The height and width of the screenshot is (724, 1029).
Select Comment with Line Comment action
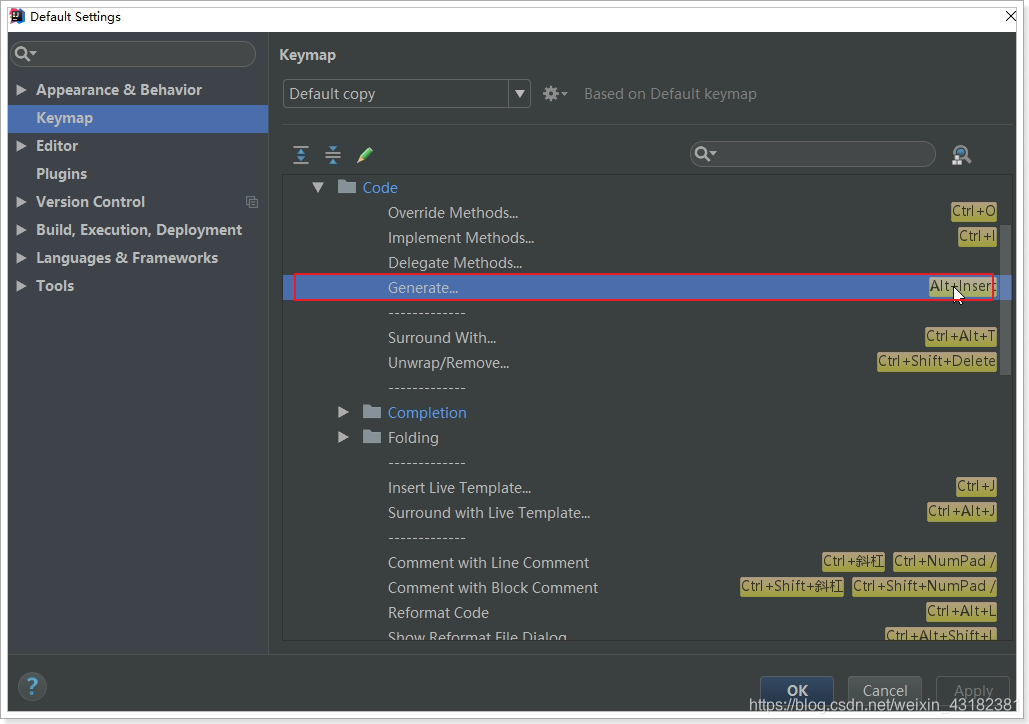(x=488, y=563)
